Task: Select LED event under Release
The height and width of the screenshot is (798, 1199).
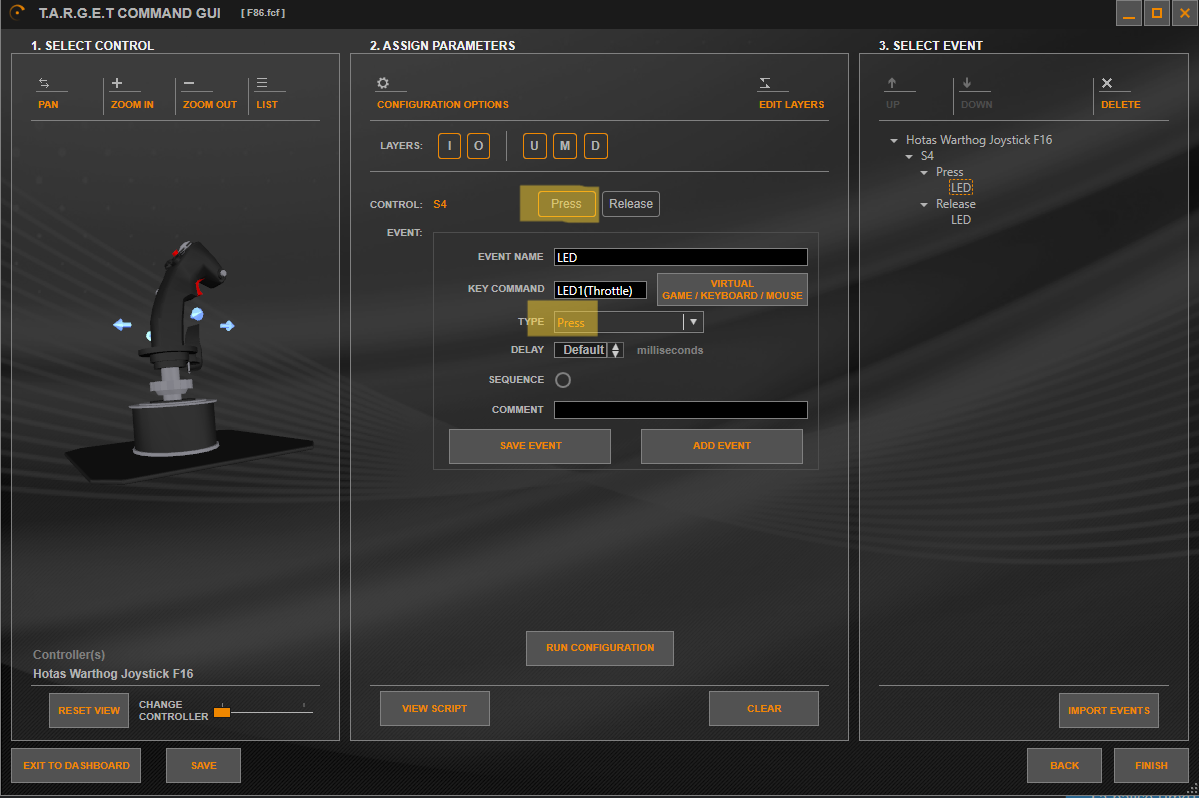Action: [961, 220]
